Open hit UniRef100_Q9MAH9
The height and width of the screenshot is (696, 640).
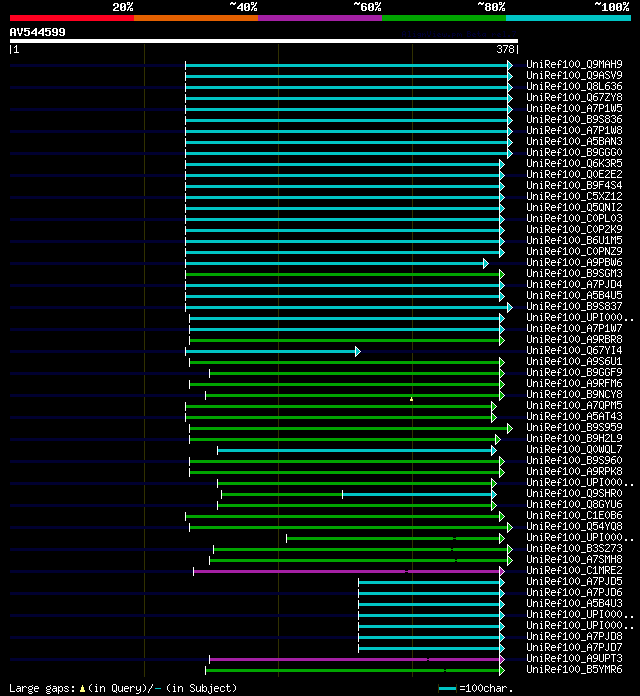574,64
